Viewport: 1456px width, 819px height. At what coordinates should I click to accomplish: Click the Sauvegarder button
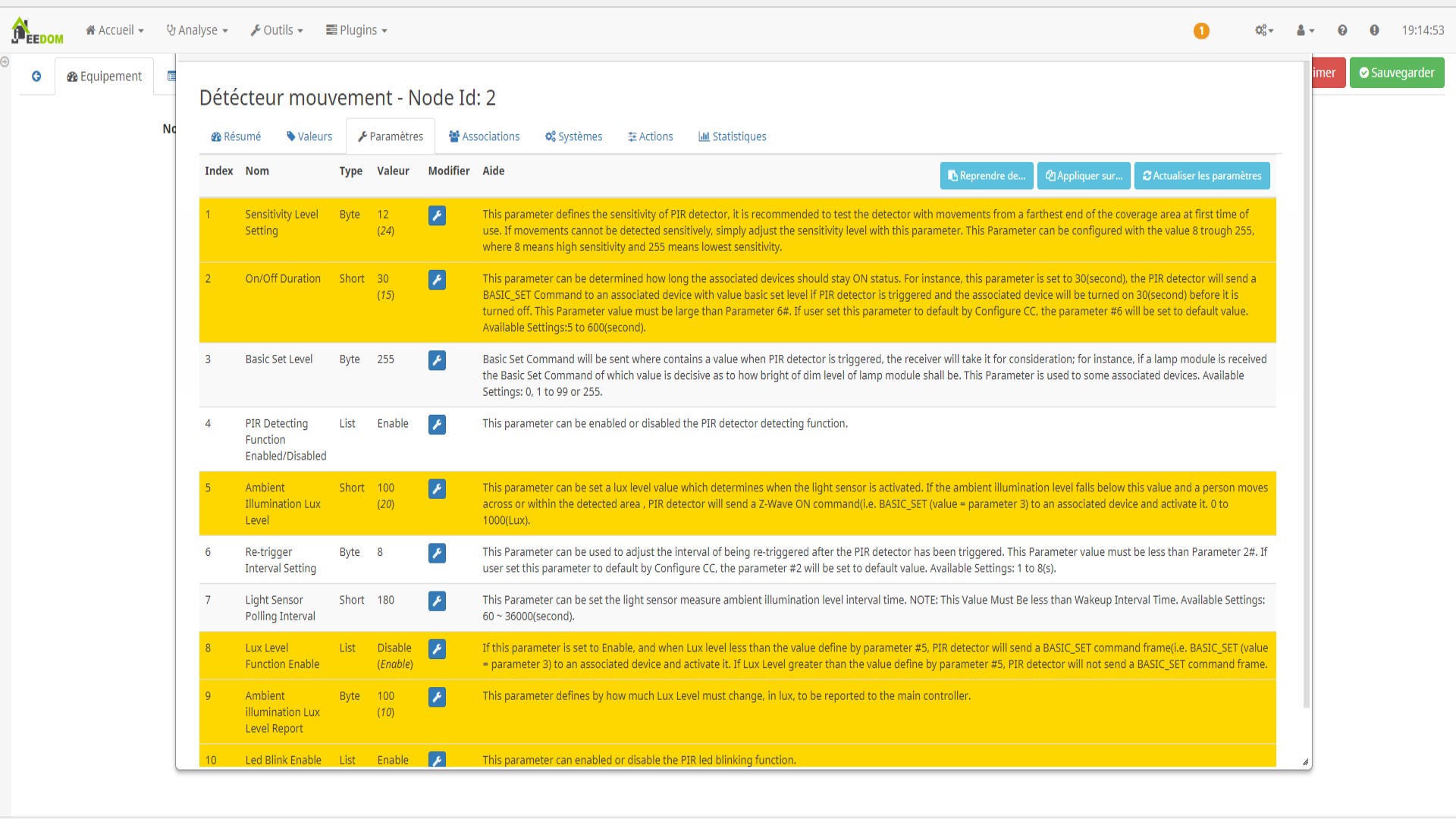(1397, 73)
